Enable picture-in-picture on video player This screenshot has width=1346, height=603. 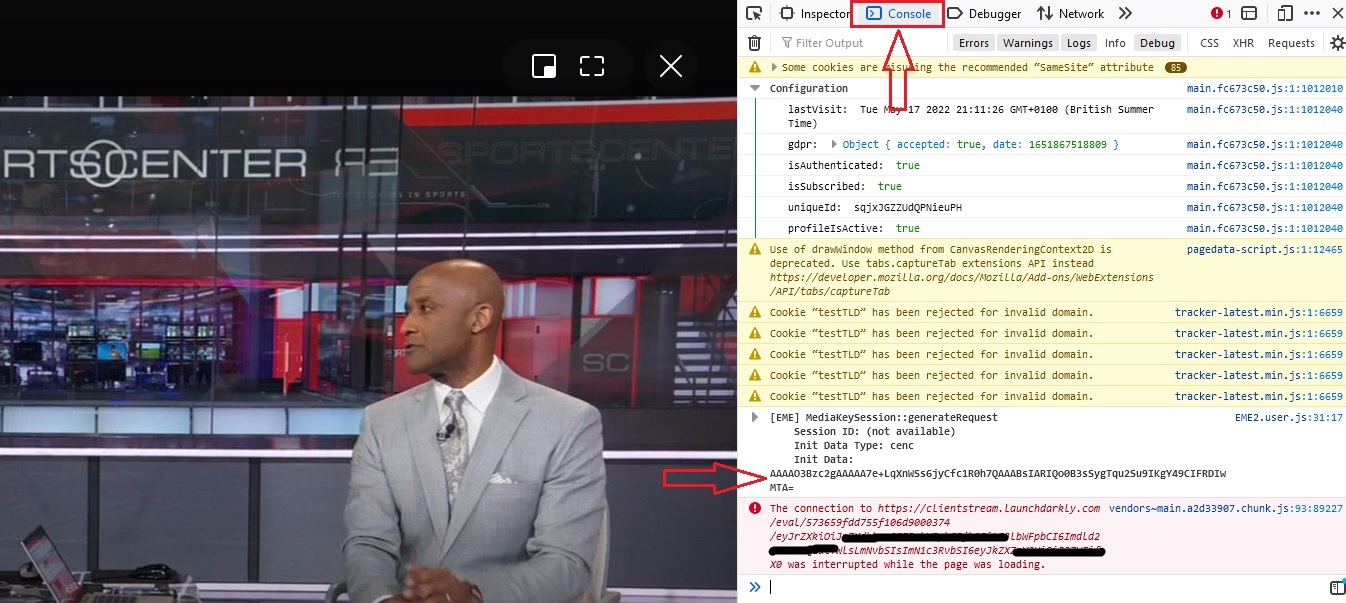(x=544, y=66)
